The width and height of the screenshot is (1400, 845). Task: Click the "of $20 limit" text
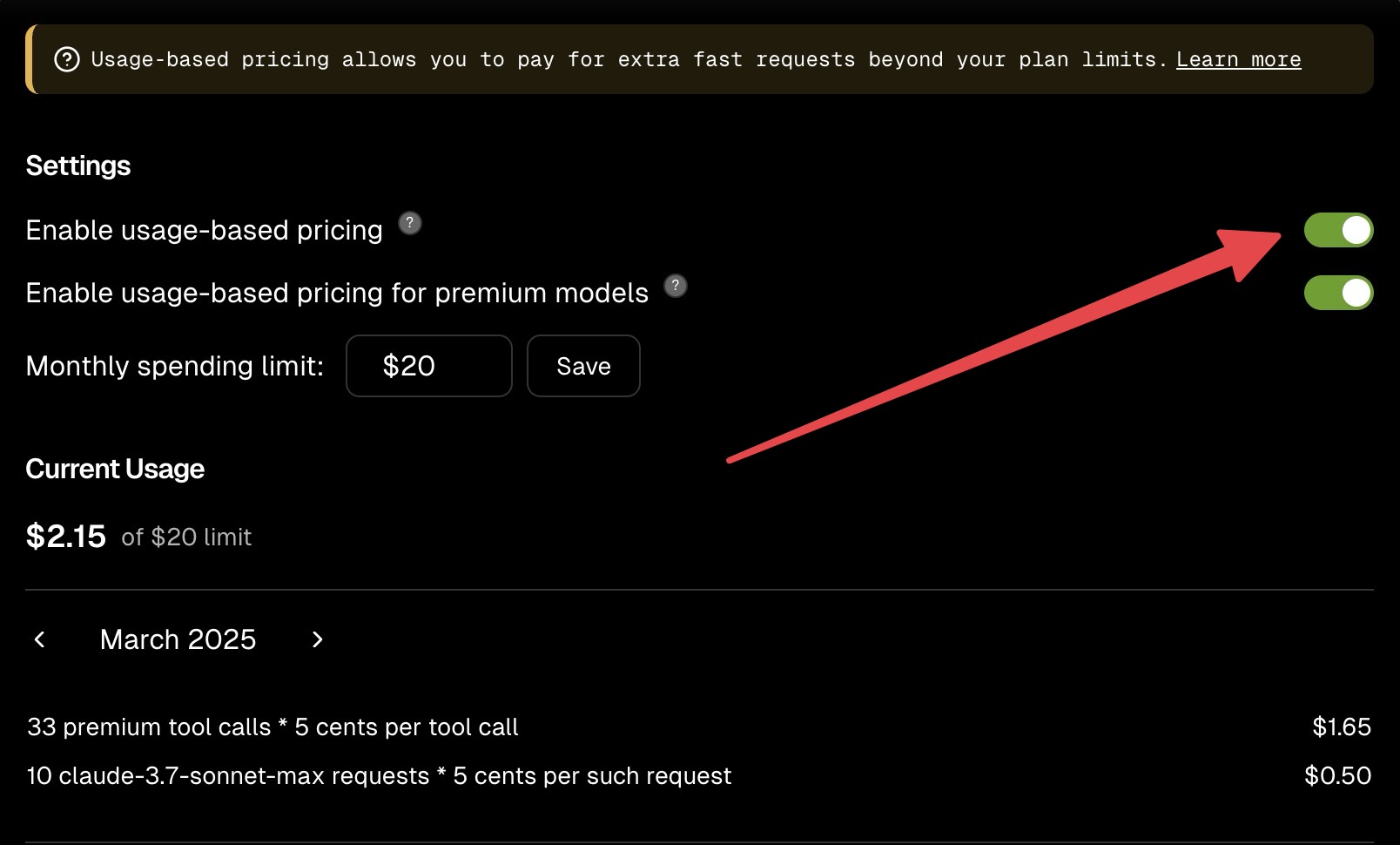[x=186, y=537]
